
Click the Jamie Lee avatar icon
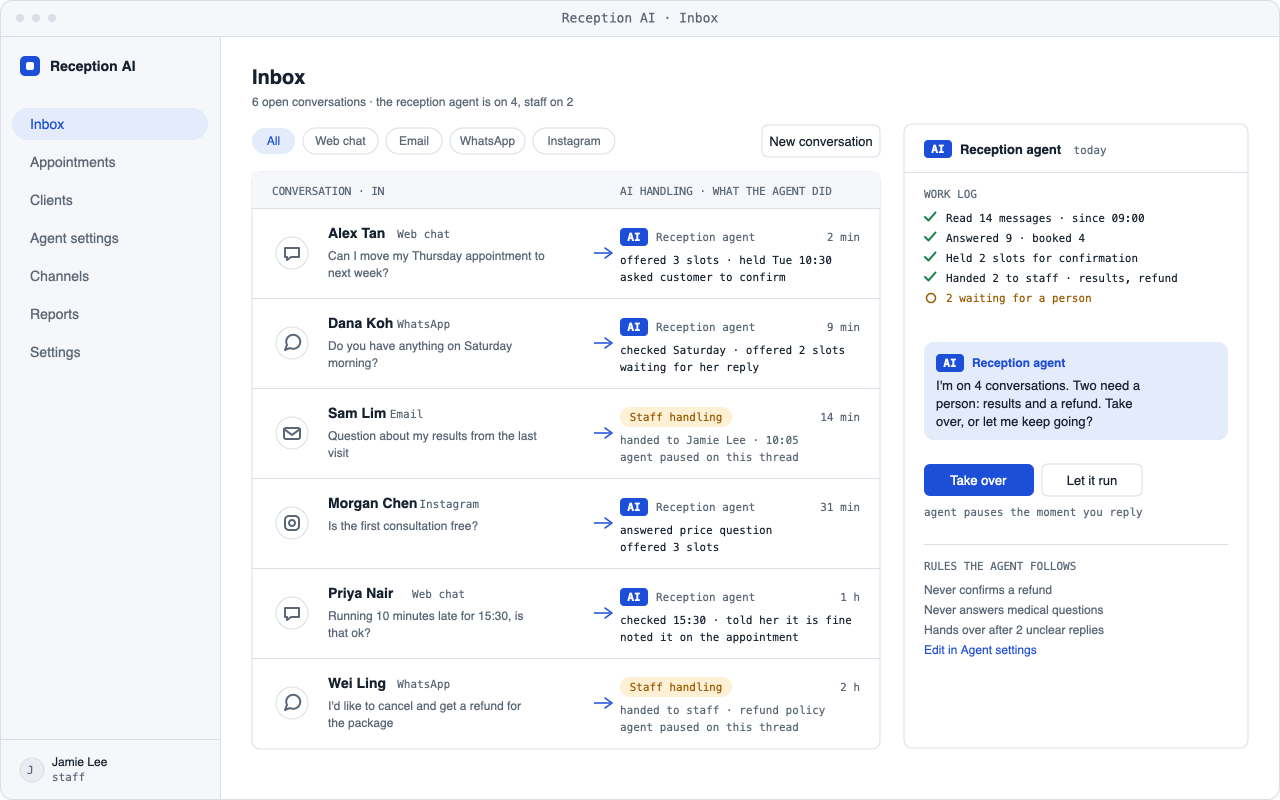click(x=31, y=769)
